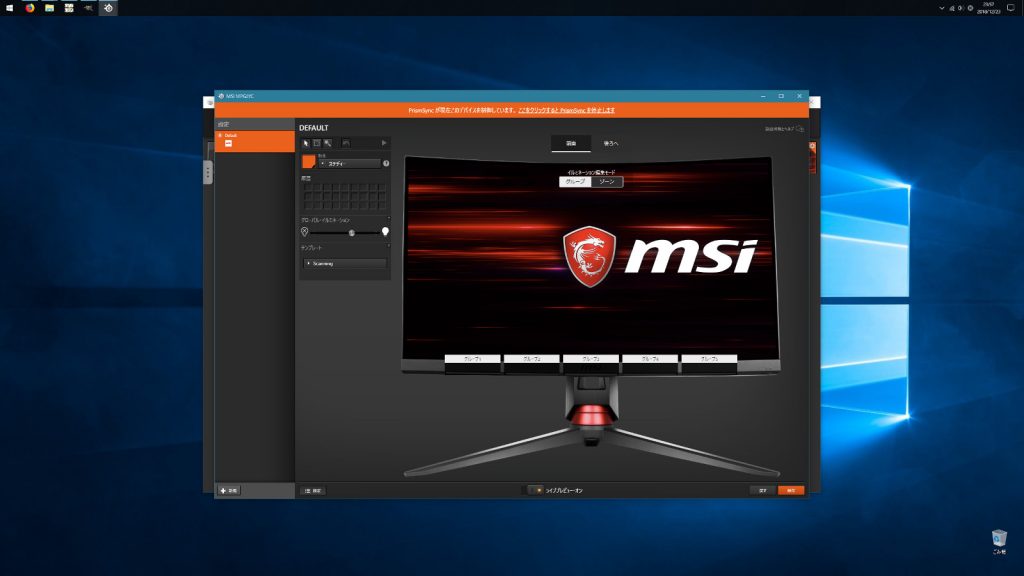
Task: Select グループ illumination edit mode
Action: [575, 182]
